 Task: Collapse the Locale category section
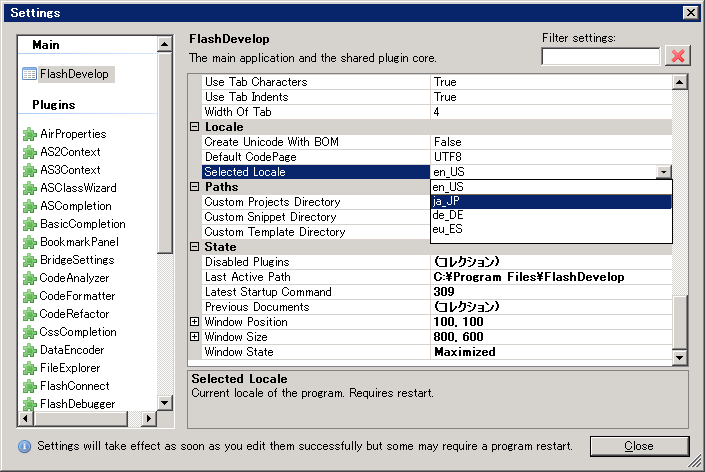click(195, 127)
